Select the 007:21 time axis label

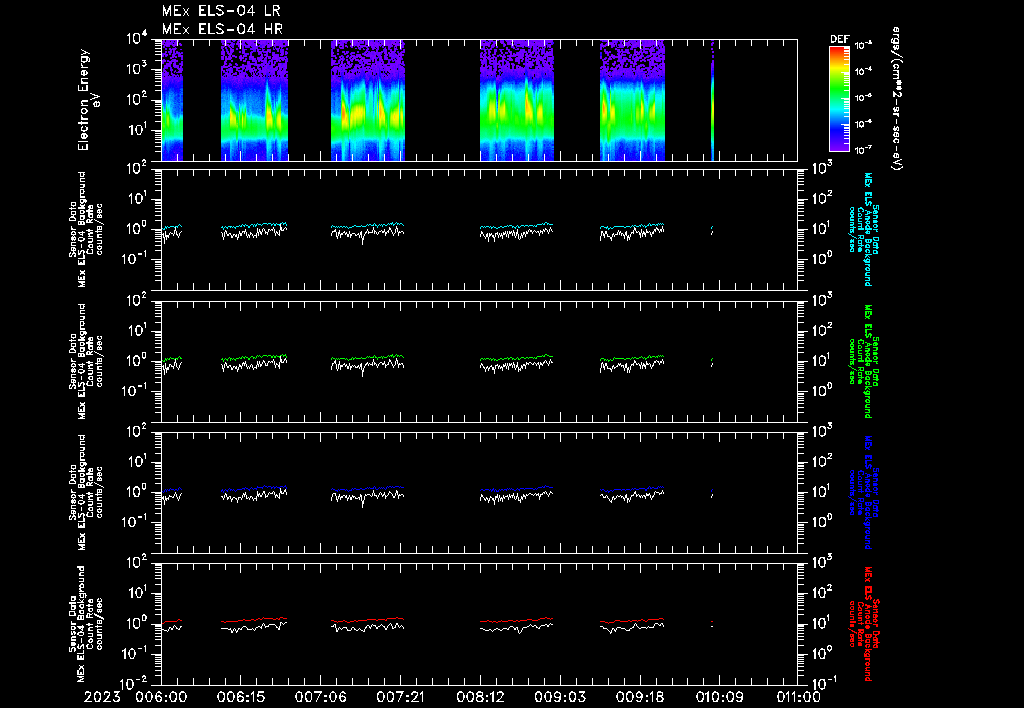(400, 697)
